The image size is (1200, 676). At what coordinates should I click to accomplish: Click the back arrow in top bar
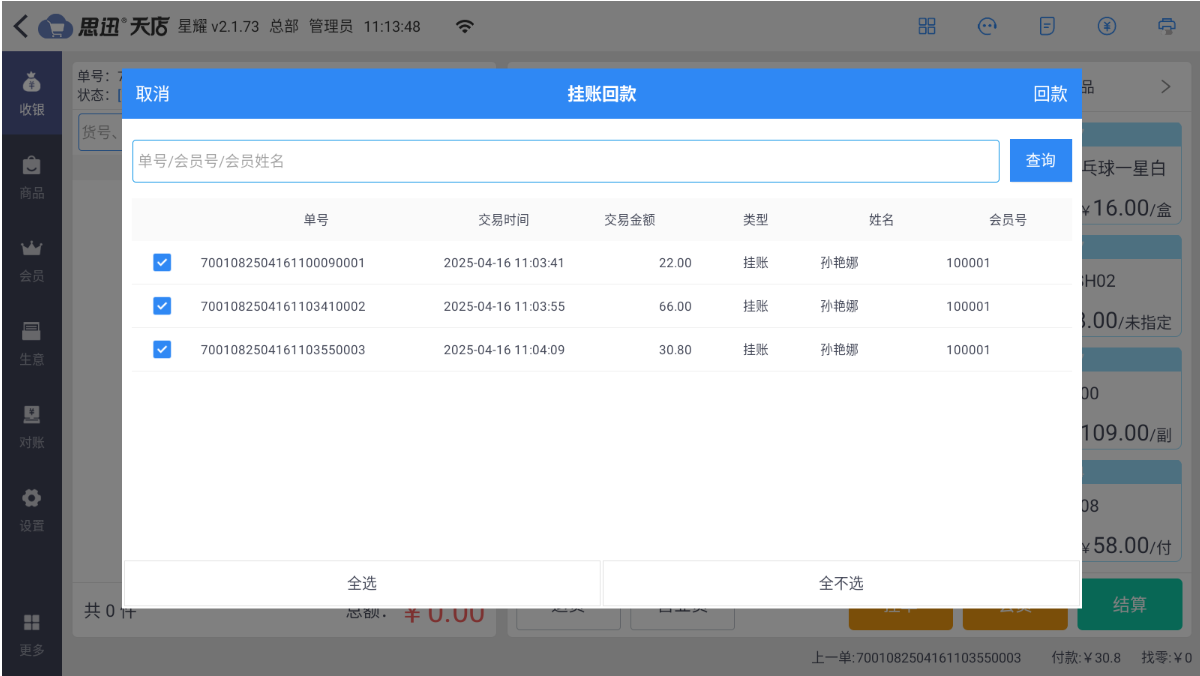point(20,27)
